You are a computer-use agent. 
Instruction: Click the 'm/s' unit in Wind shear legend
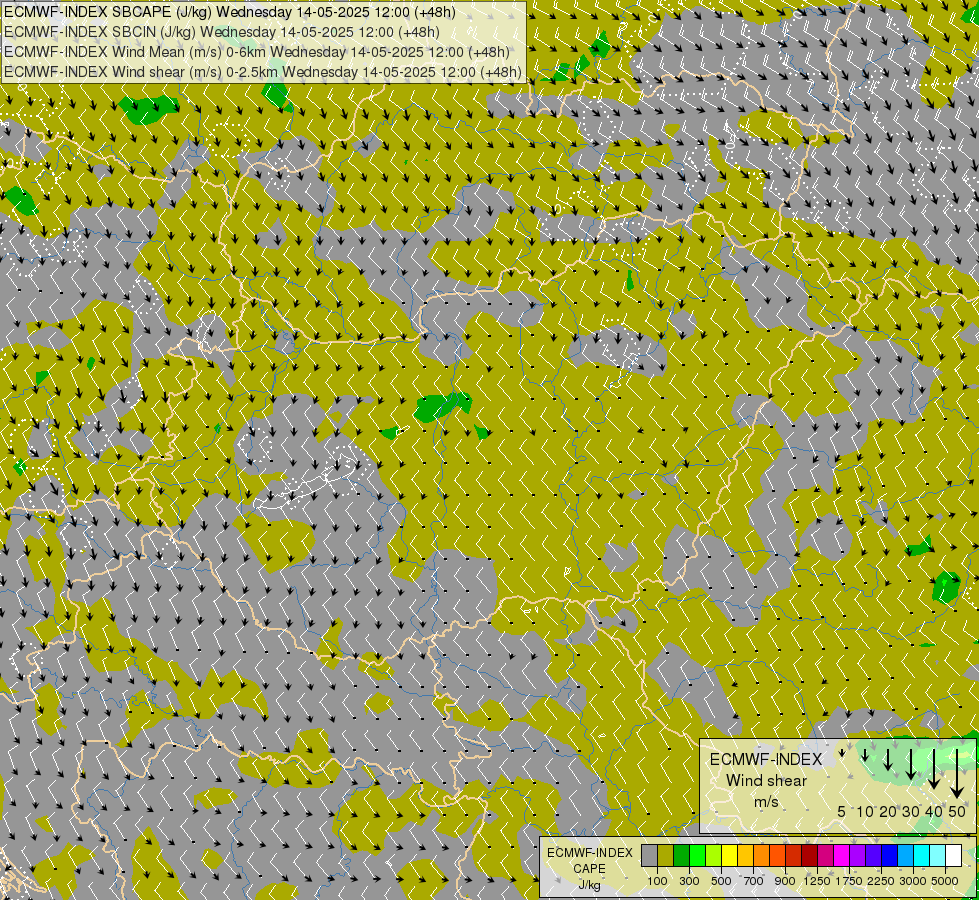(766, 802)
